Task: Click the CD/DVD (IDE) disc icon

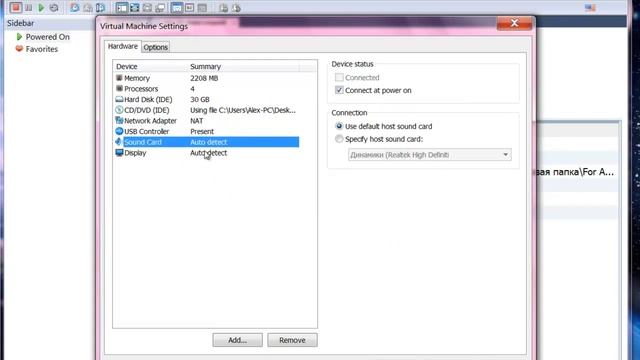Action: coord(119,110)
